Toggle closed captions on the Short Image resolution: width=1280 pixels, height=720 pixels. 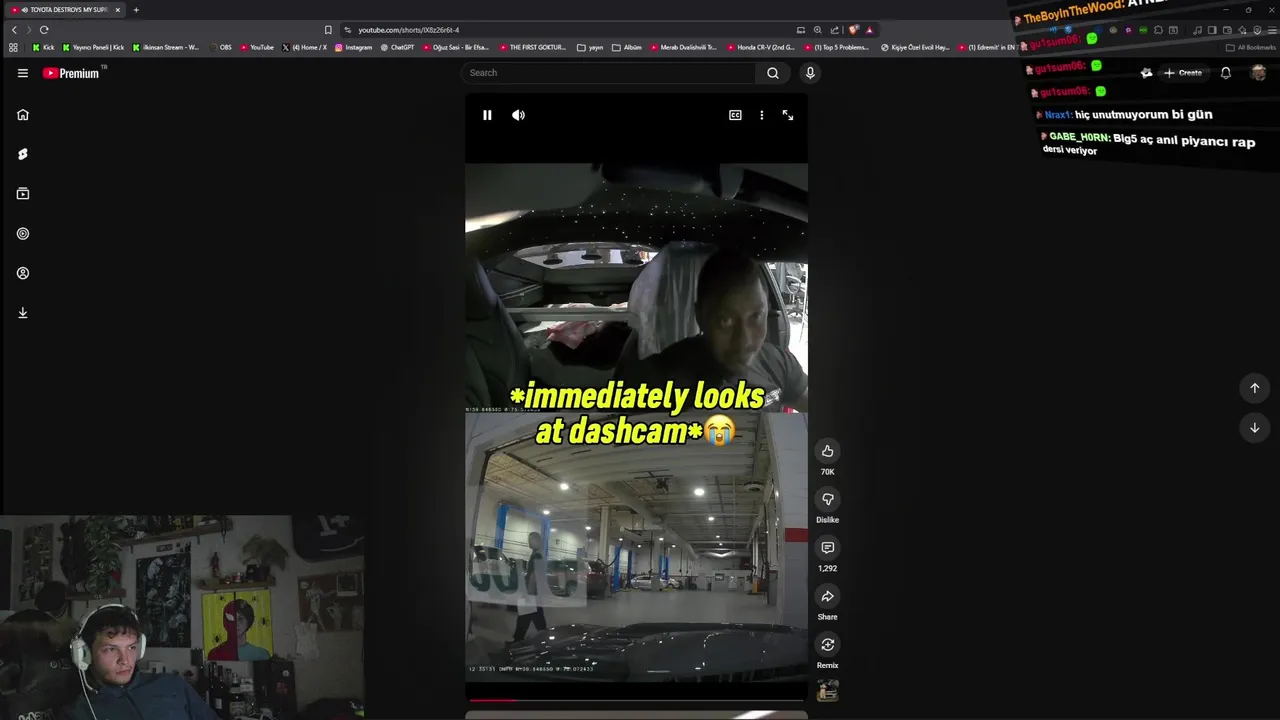735,115
